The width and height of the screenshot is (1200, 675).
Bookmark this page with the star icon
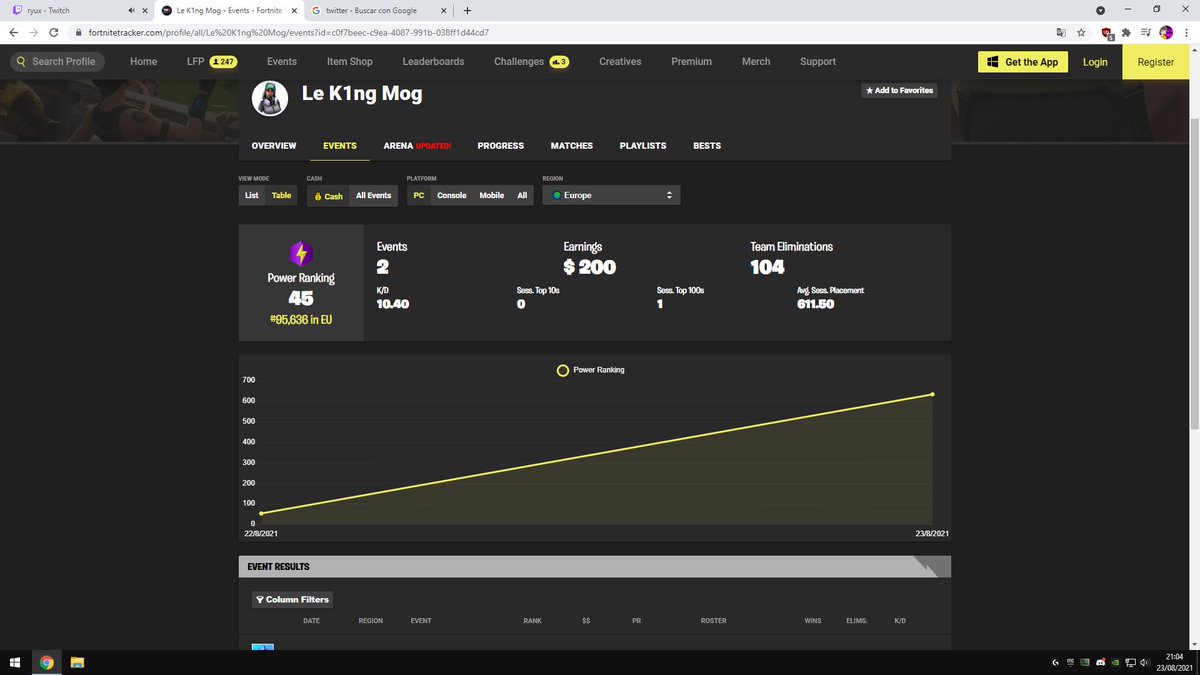point(1081,32)
